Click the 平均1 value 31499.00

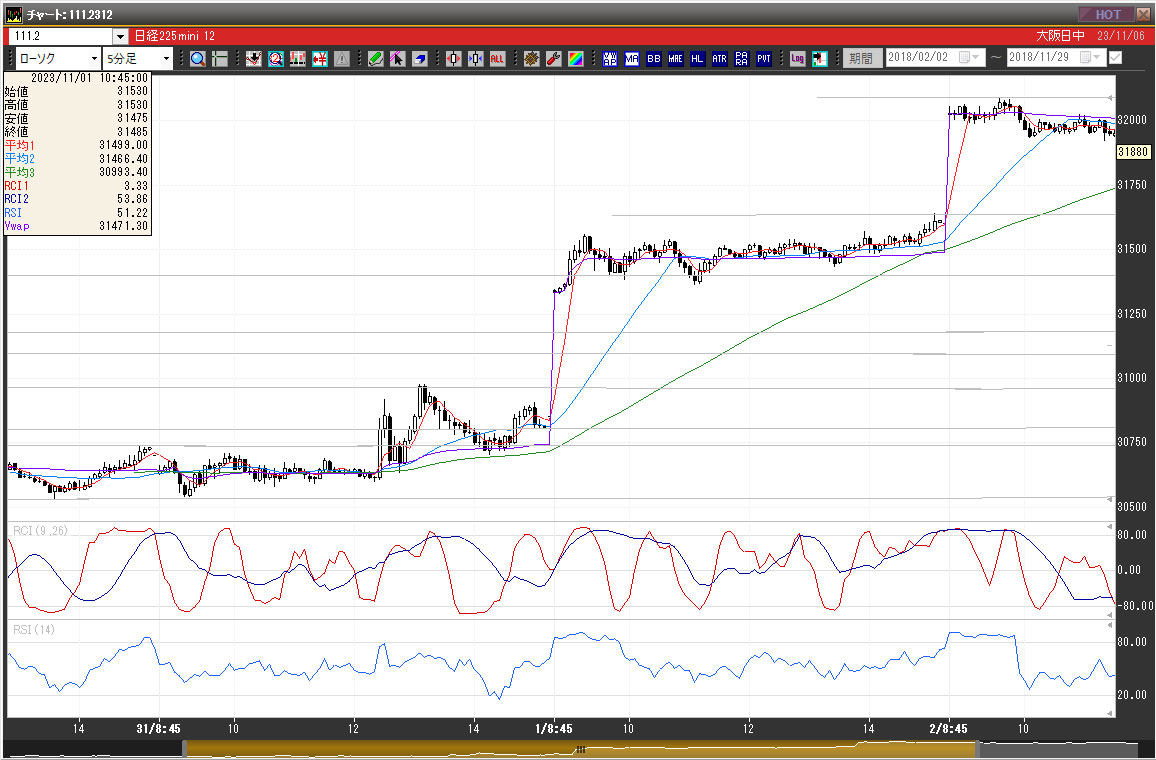123,145
